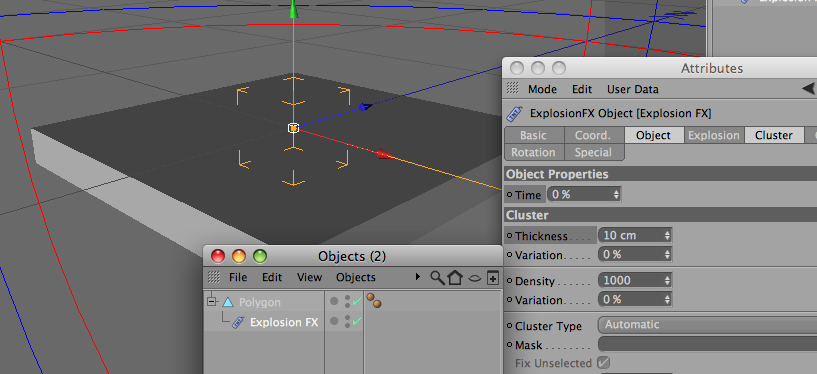Click the Explosion FX object icon

tap(238, 322)
